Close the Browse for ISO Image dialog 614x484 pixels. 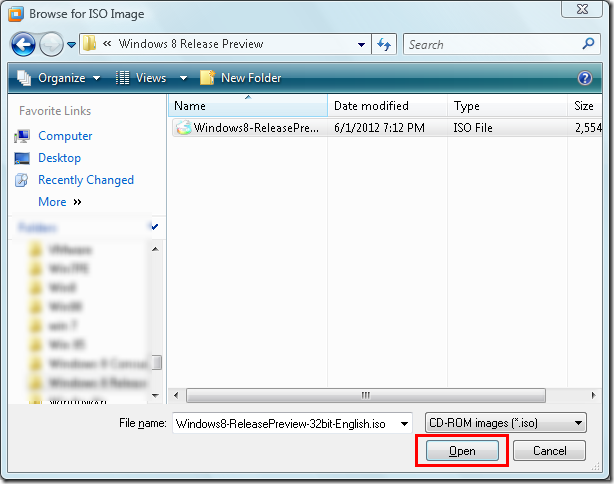[582, 9]
